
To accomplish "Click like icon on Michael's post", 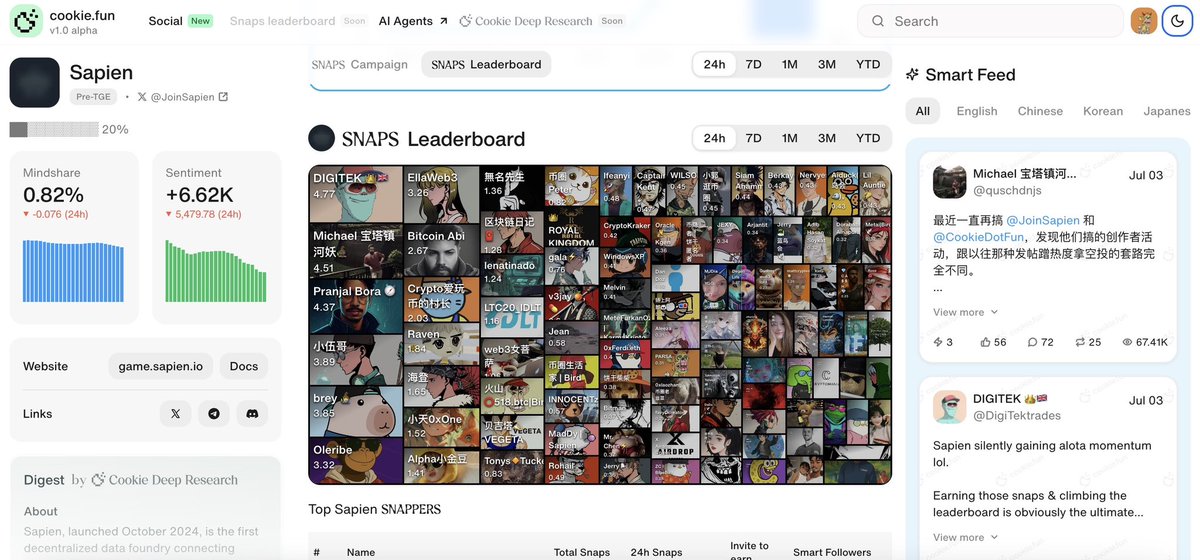I will pyautogui.click(x=985, y=342).
